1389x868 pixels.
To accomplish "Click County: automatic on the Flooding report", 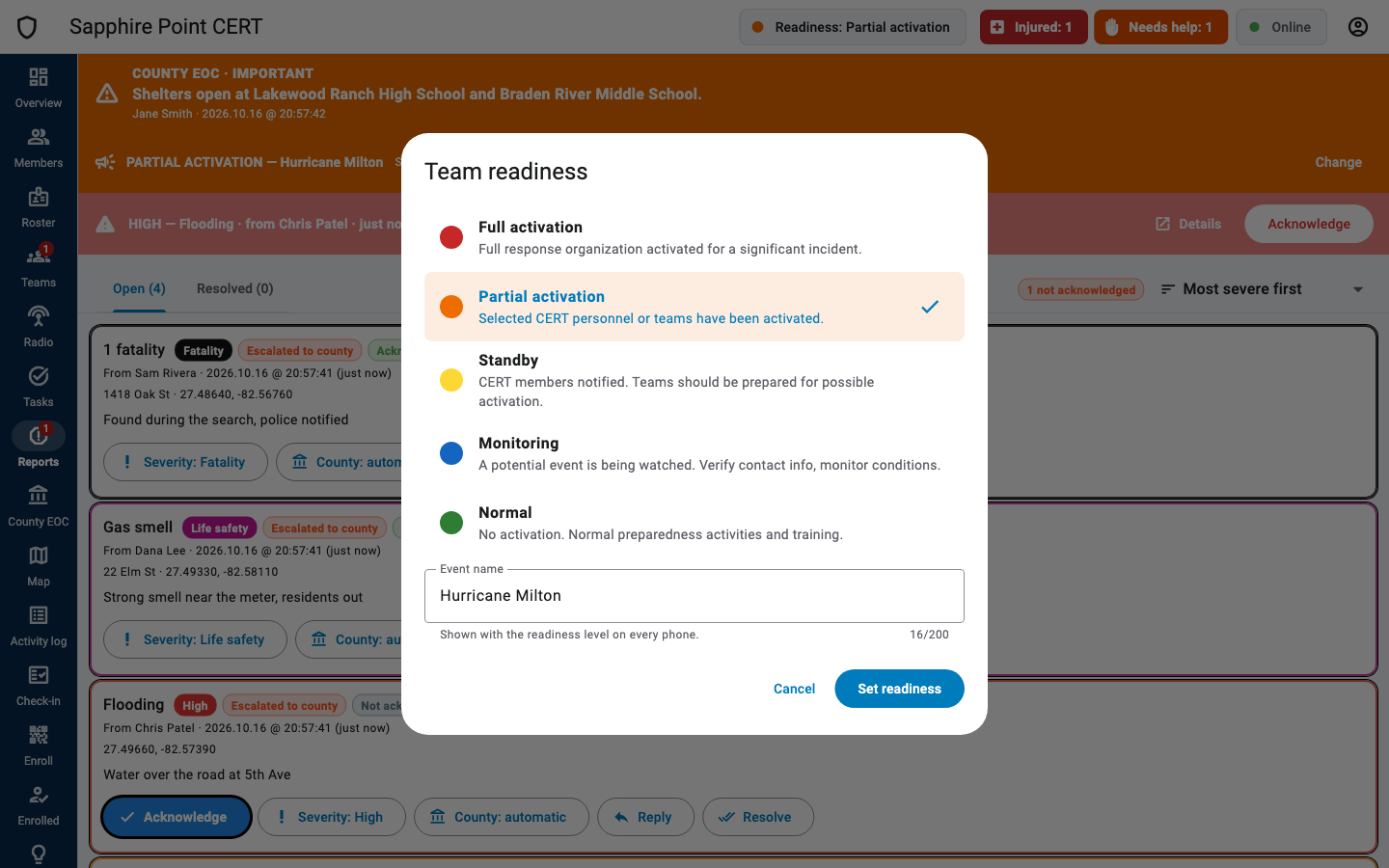I will point(502,817).
